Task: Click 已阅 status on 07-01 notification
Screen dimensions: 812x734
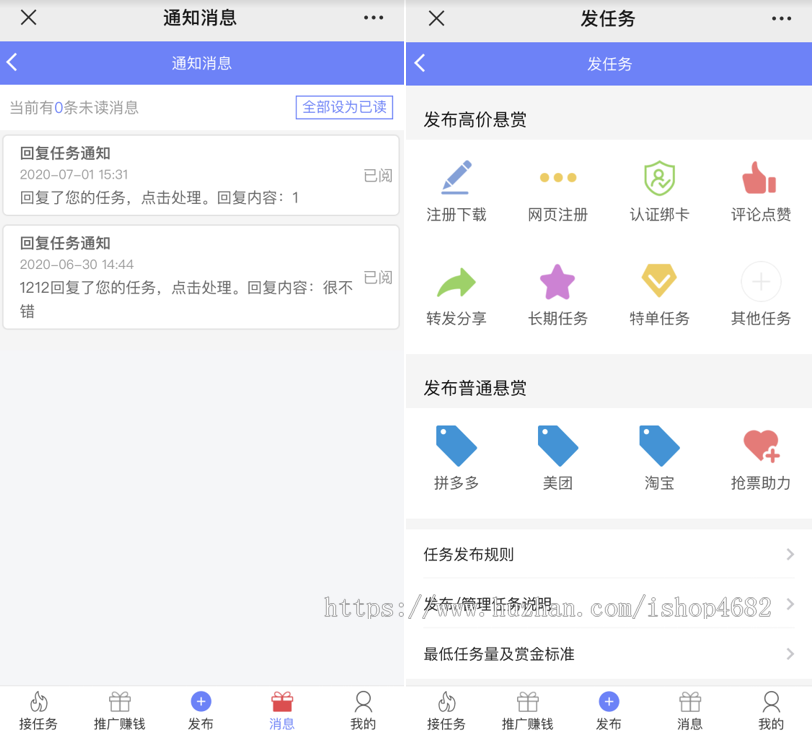Action: 378,176
